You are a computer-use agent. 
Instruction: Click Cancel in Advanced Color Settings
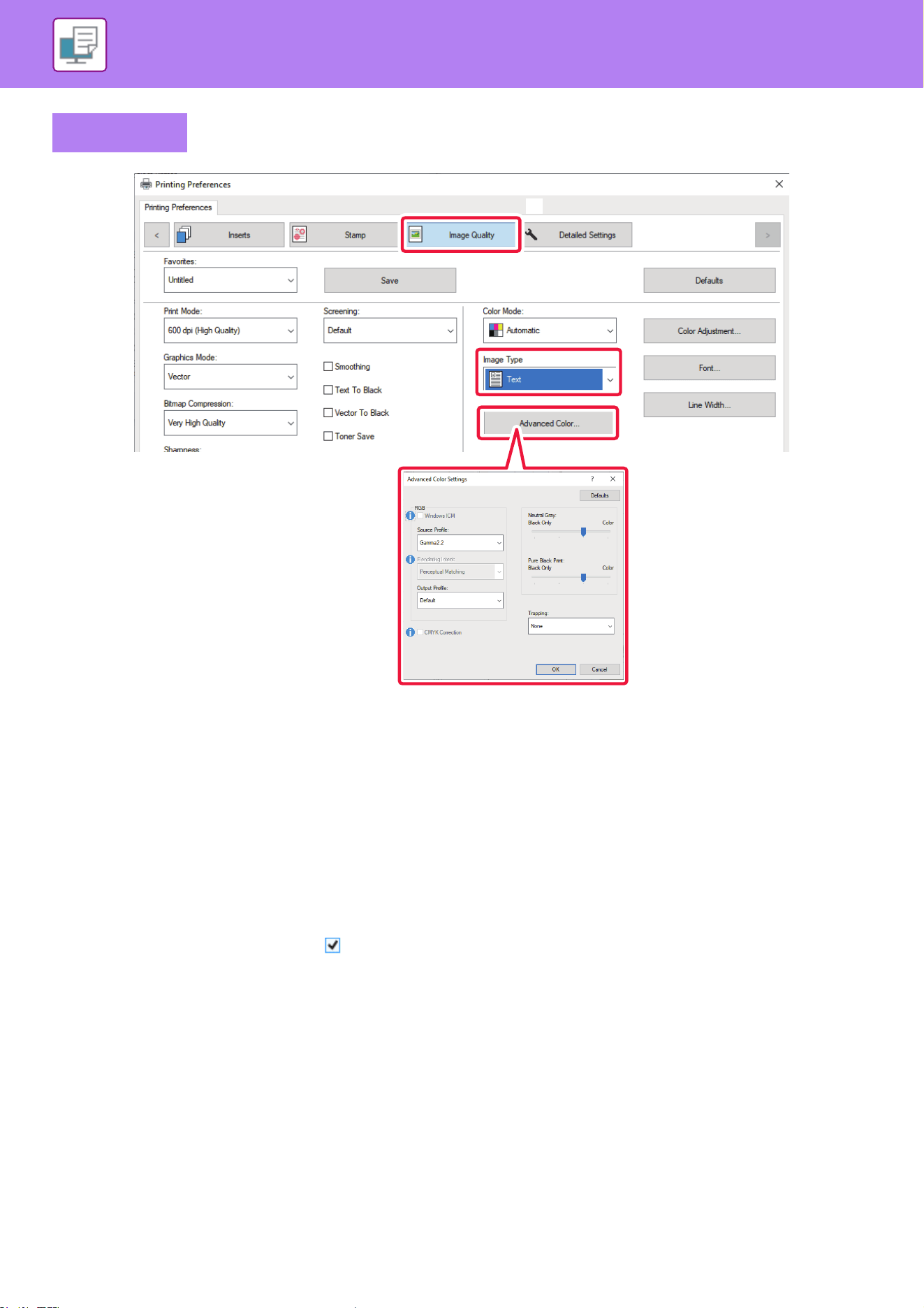coord(600,669)
